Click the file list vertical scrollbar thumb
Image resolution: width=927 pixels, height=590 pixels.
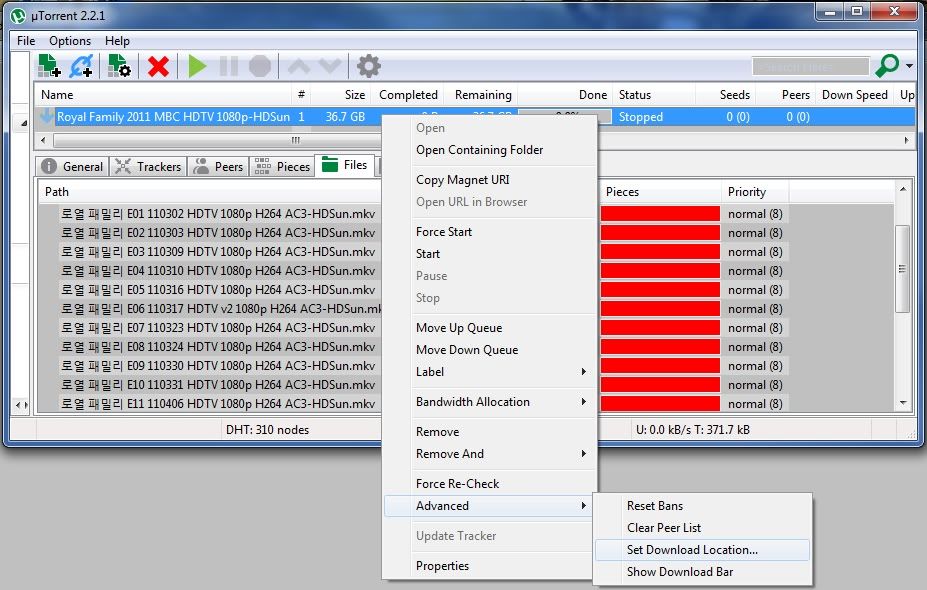coord(902,268)
